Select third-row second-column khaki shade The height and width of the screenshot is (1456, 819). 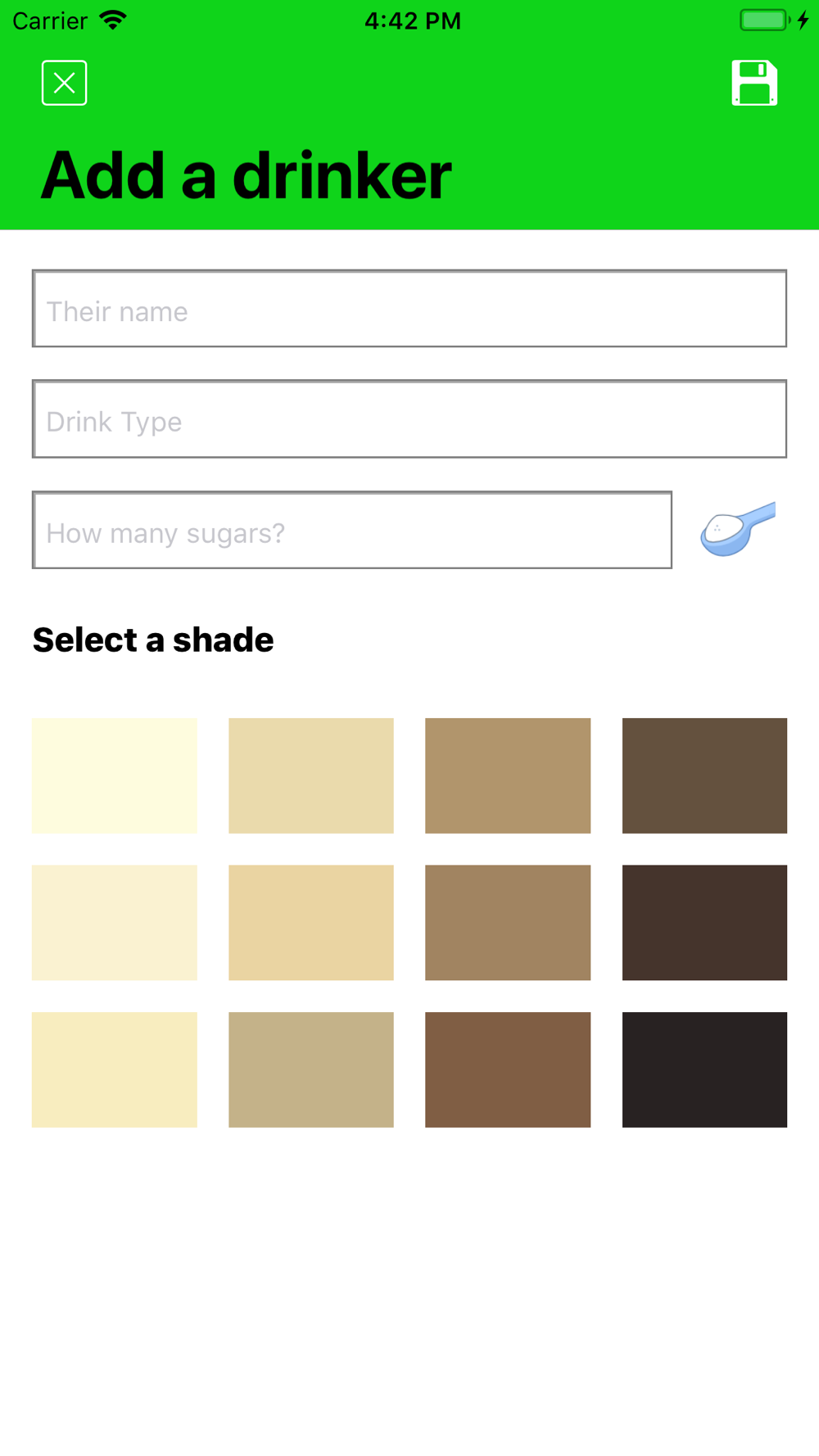[x=311, y=1069]
